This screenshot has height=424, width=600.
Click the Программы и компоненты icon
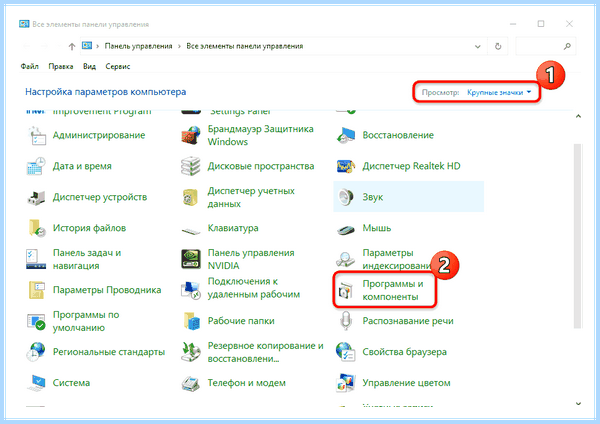tap(346, 292)
